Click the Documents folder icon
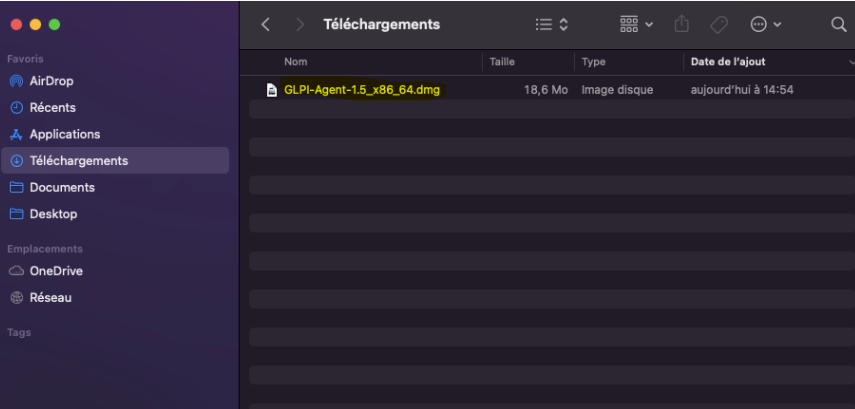The height and width of the screenshot is (409, 855). pos(17,188)
